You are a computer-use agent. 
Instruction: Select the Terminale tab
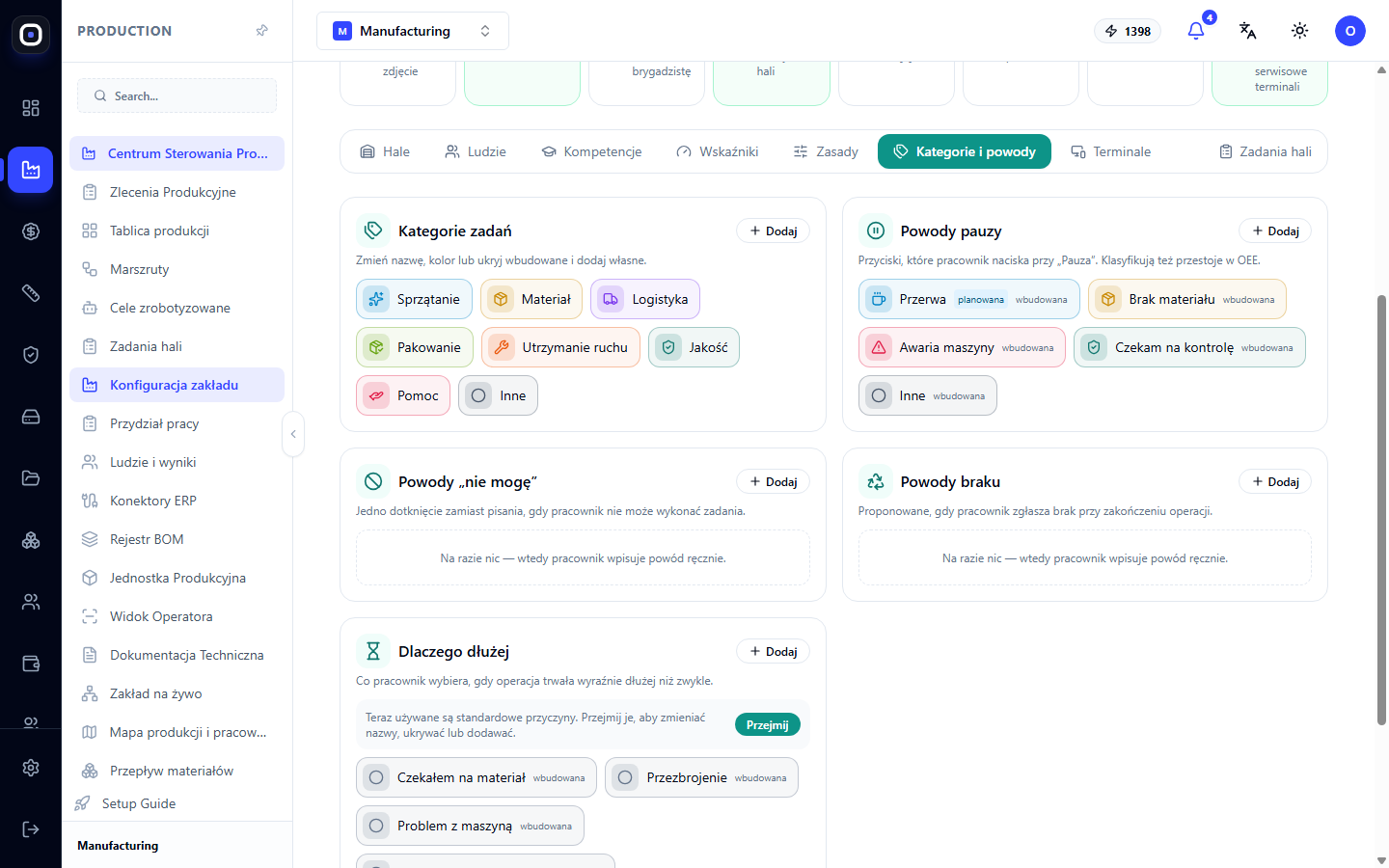pyautogui.click(x=1111, y=151)
